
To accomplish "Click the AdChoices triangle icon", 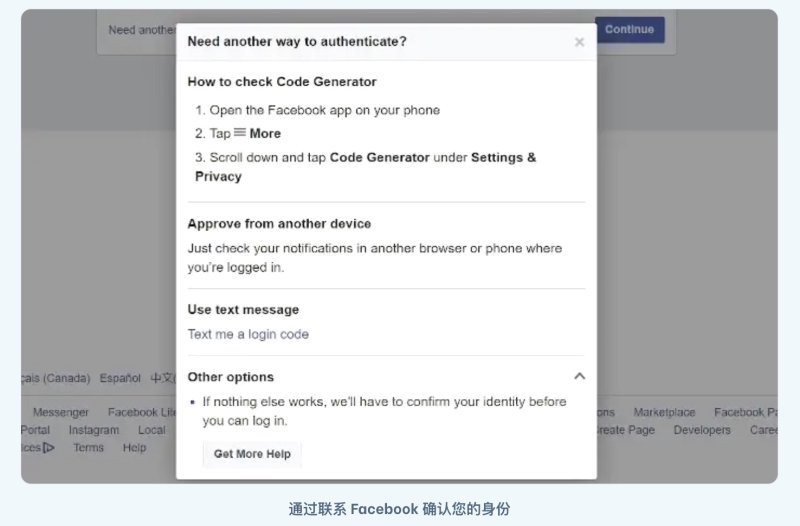I will (x=49, y=448).
